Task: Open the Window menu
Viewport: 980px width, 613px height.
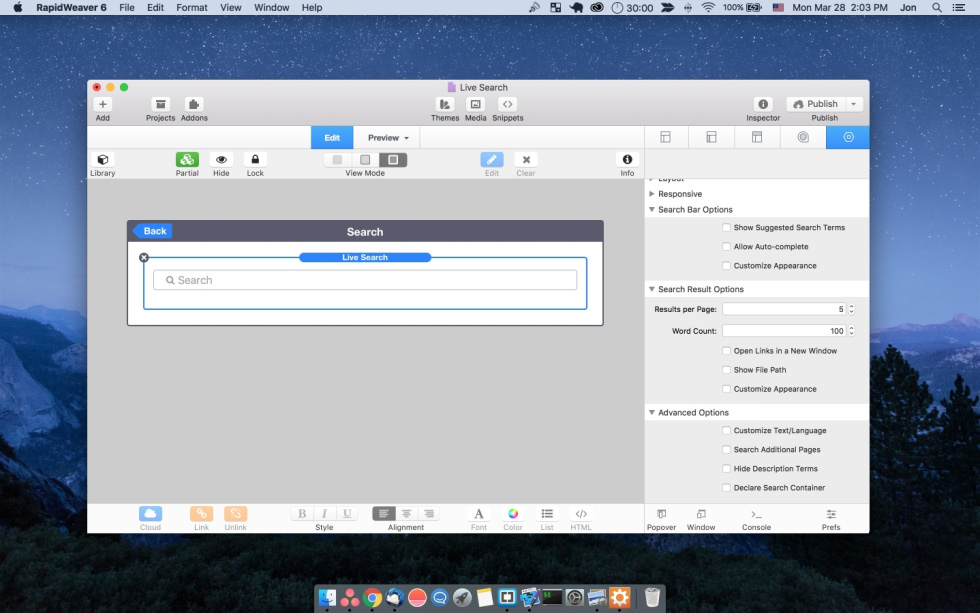Action: pos(271,7)
